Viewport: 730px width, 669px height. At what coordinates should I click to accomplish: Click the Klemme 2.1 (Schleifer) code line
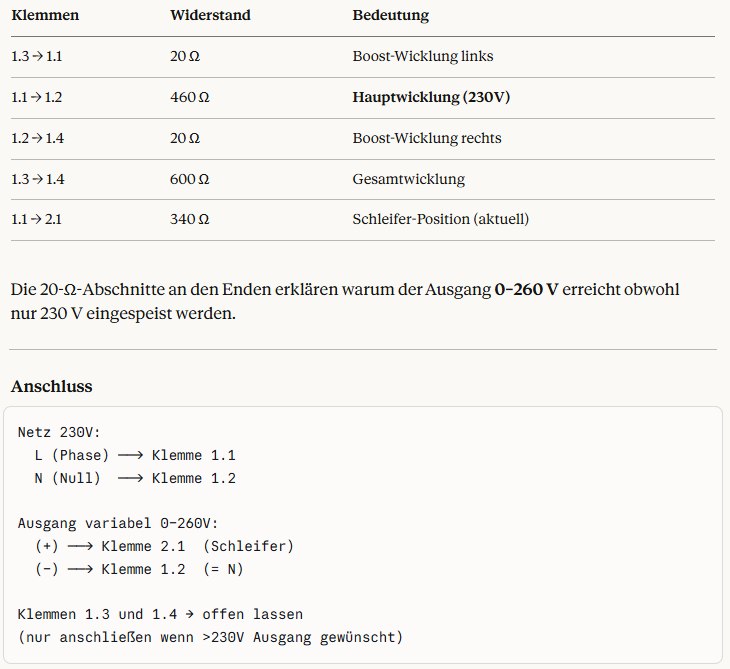pos(165,546)
